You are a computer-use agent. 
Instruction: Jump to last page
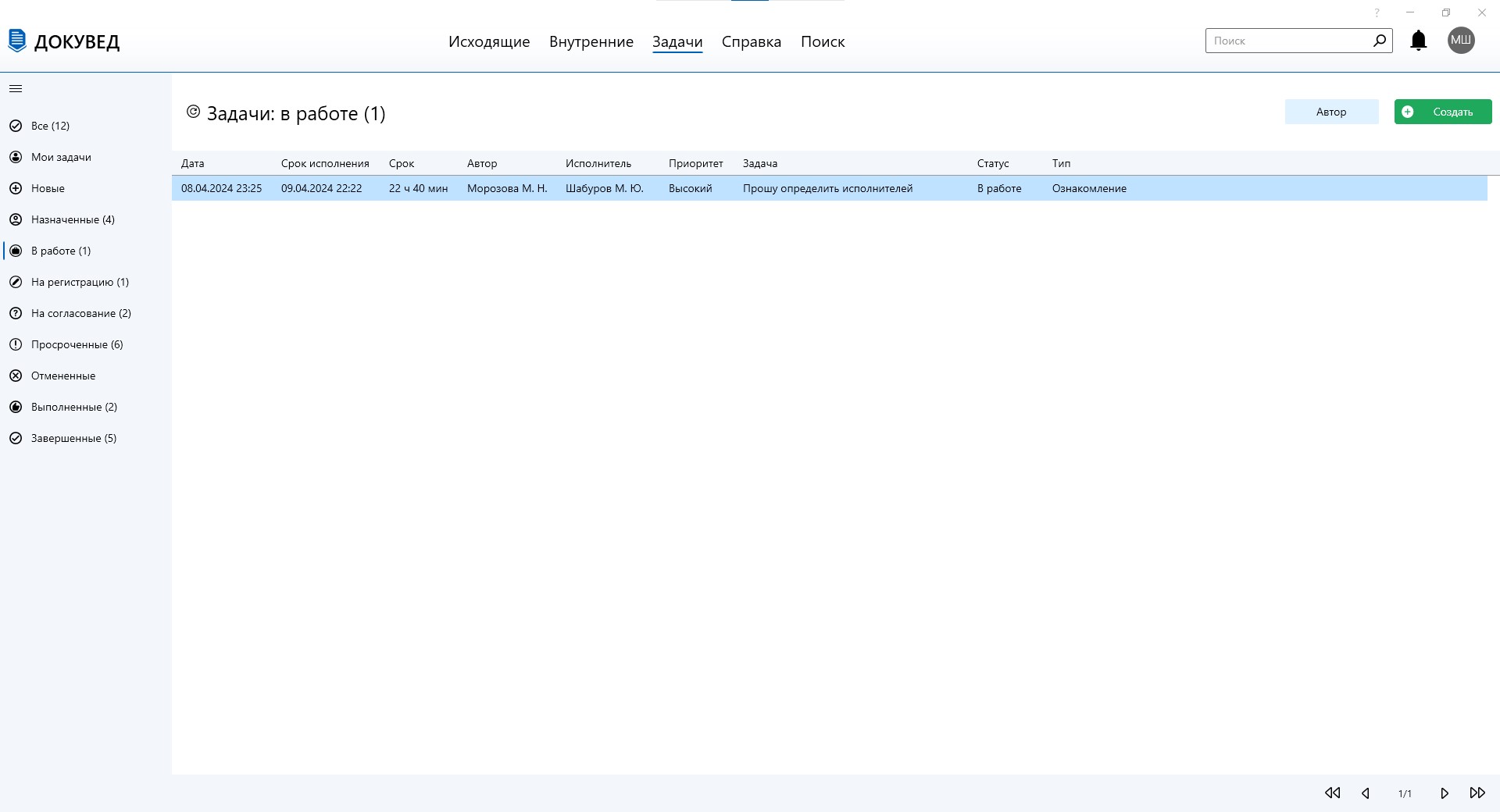[x=1477, y=792]
